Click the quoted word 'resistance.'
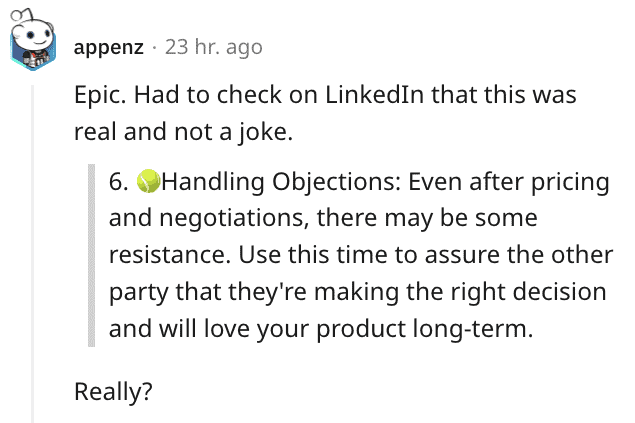 [170, 255]
